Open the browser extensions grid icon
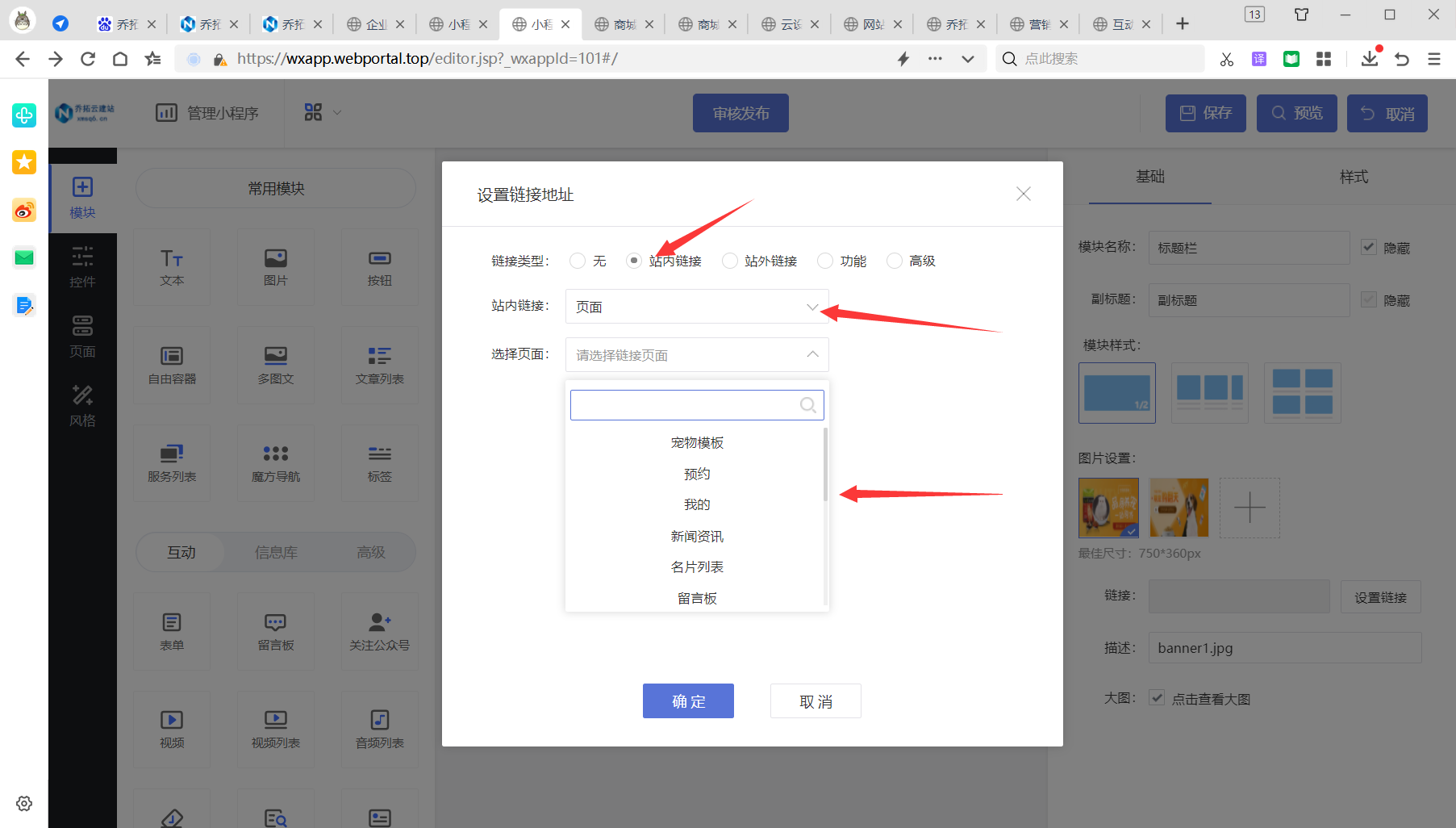The image size is (1456, 828). [x=1324, y=59]
